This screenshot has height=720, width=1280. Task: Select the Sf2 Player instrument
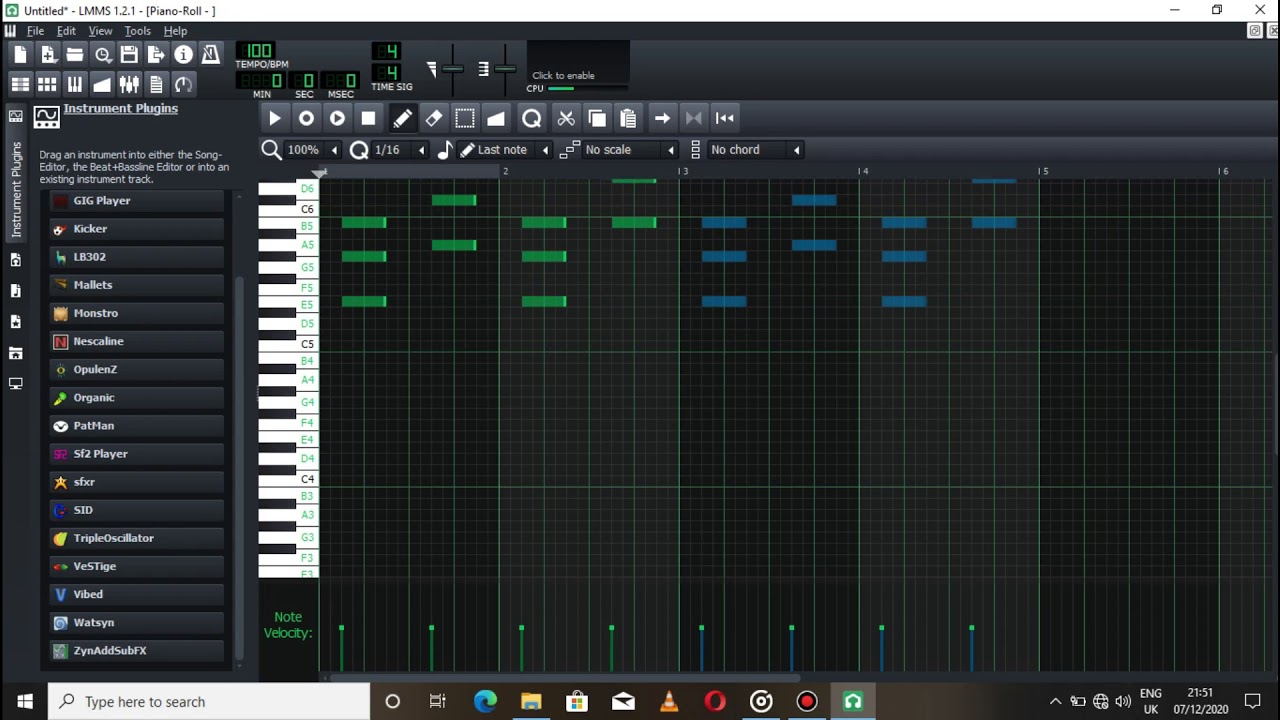(137, 454)
